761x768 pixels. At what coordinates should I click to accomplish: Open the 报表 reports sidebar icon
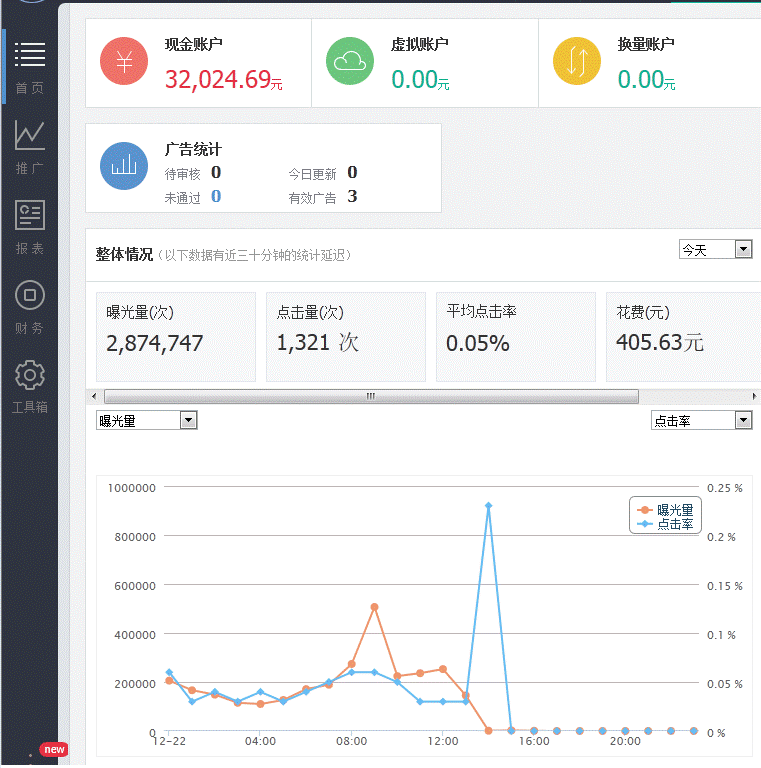point(30,216)
